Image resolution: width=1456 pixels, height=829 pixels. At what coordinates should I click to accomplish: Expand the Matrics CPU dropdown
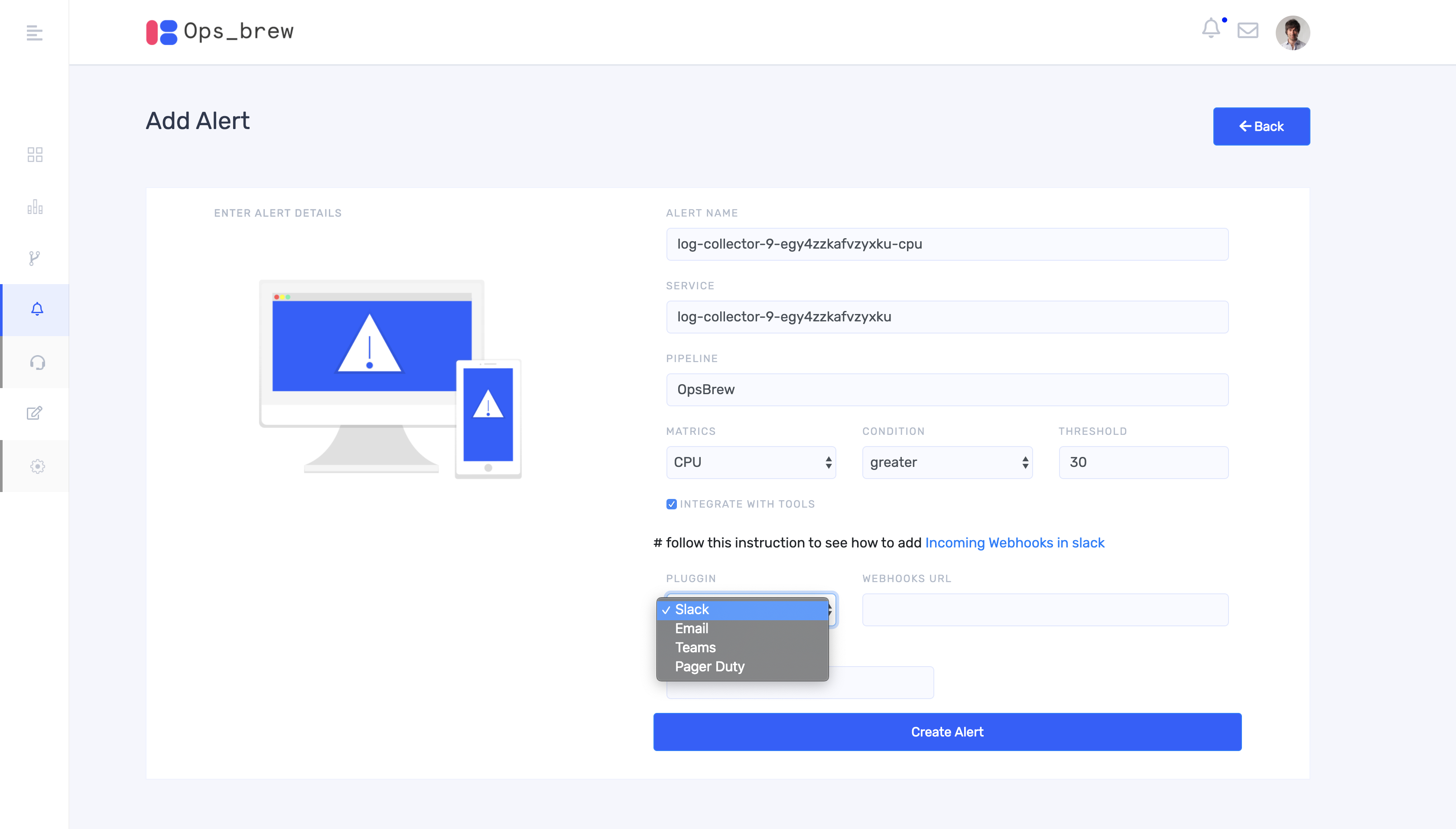click(x=751, y=462)
